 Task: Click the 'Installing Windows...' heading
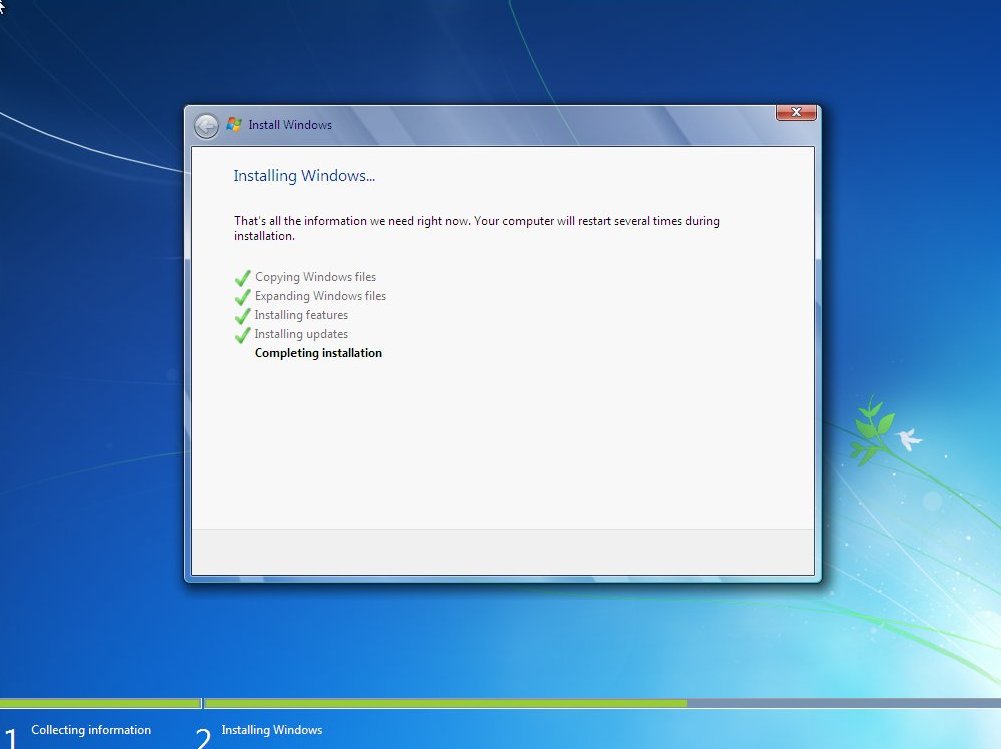click(304, 176)
